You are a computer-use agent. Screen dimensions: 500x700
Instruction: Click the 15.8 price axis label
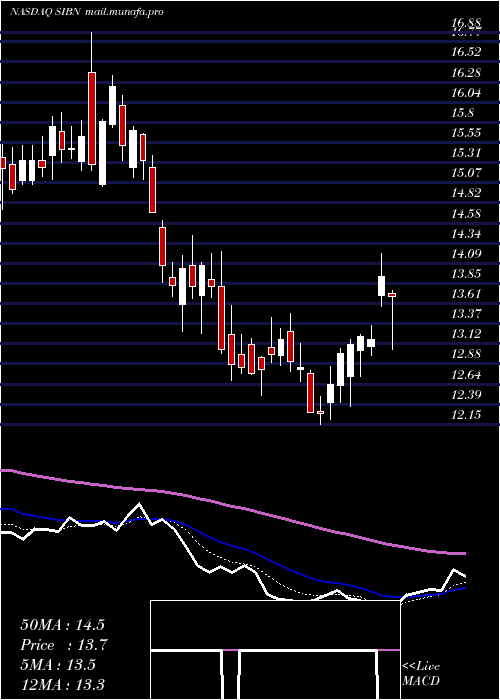[x=462, y=113]
